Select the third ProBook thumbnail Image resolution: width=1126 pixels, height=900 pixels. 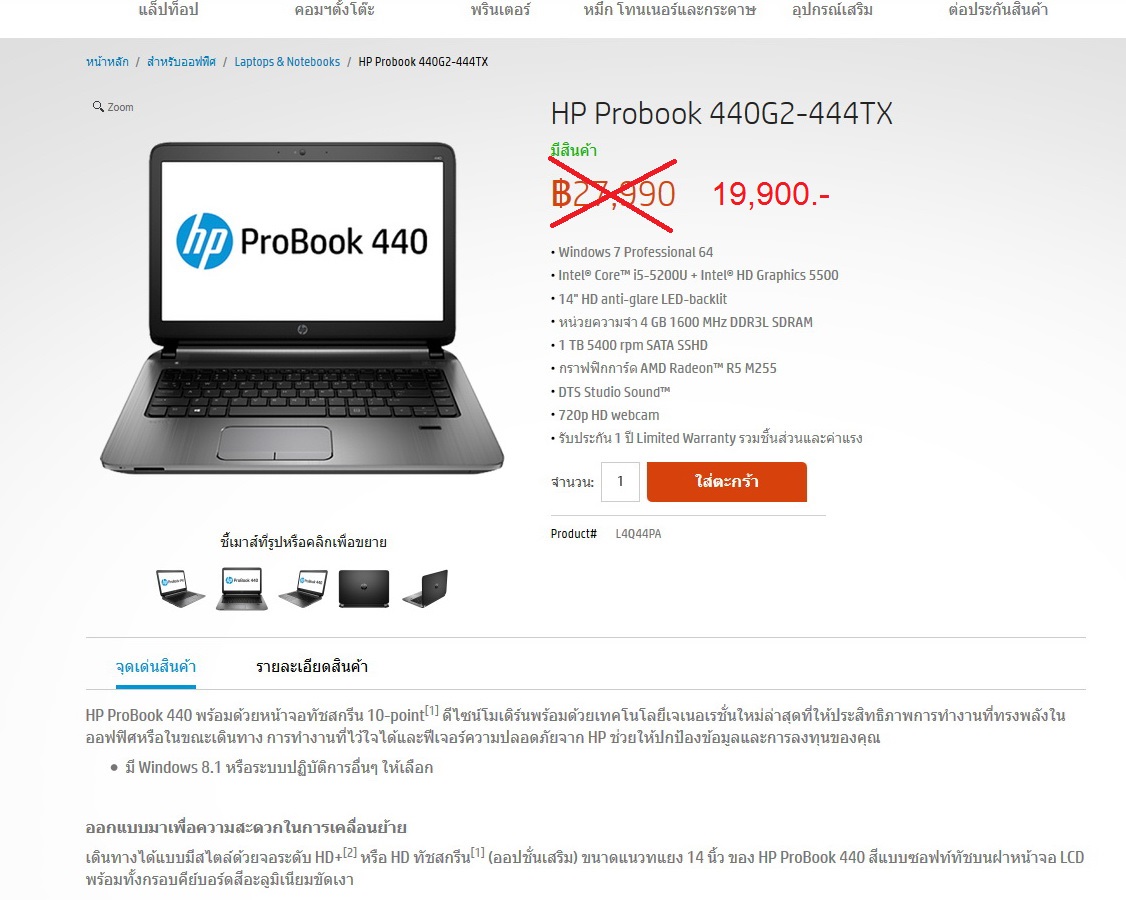tap(304, 588)
